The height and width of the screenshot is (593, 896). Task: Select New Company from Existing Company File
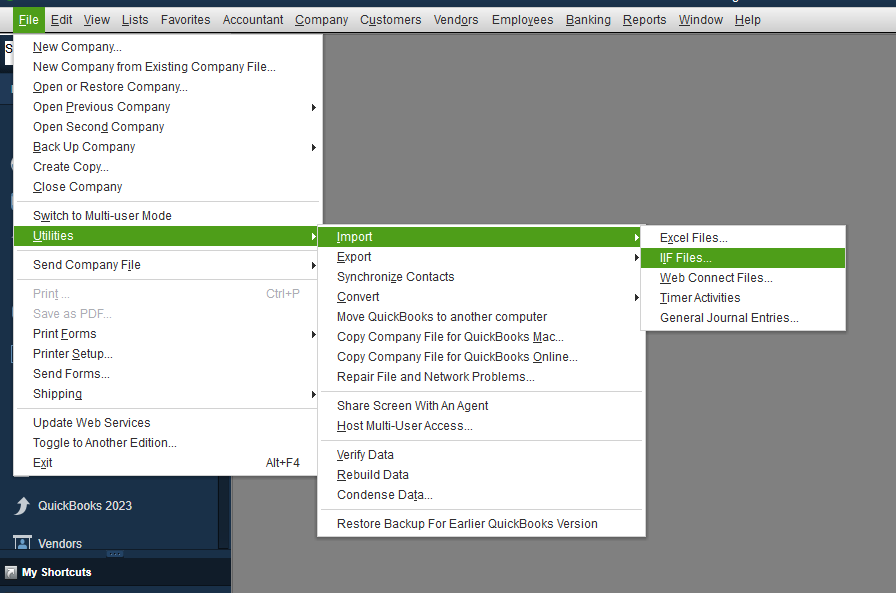tap(166, 67)
